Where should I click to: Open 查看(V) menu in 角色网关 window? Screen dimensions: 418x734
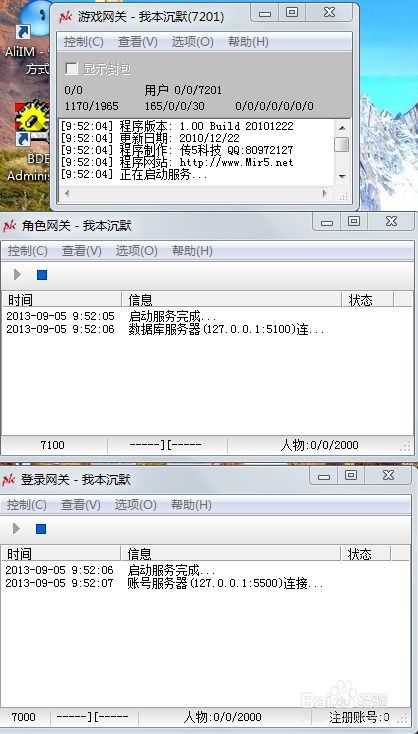[x=82, y=251]
